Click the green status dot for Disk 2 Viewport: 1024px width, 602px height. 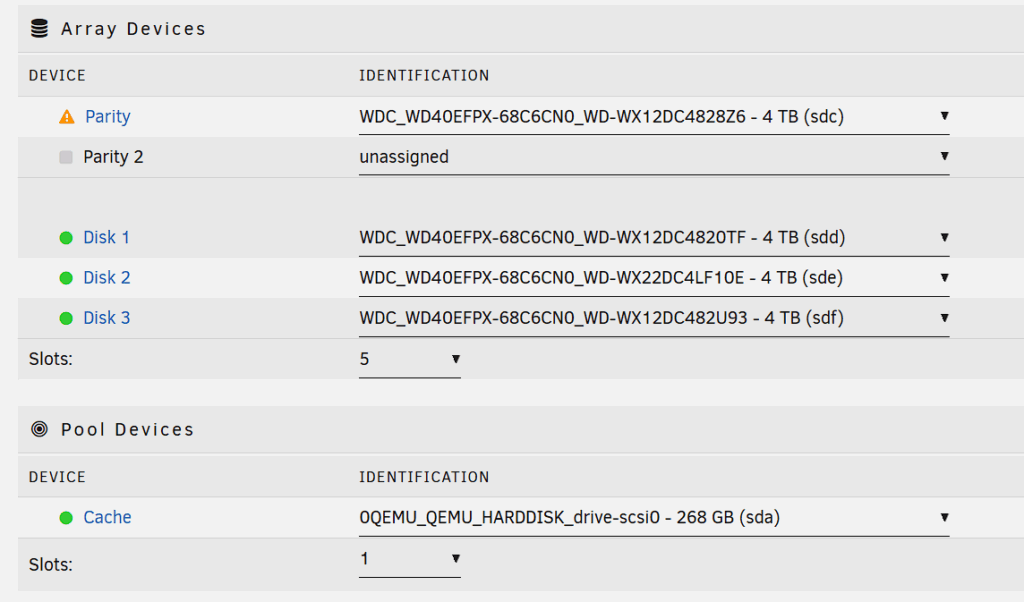point(66,278)
